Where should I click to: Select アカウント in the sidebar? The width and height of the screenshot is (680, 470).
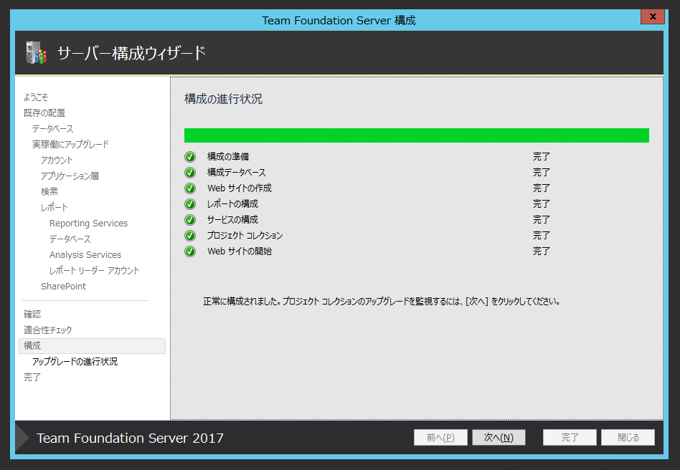click(x=56, y=160)
